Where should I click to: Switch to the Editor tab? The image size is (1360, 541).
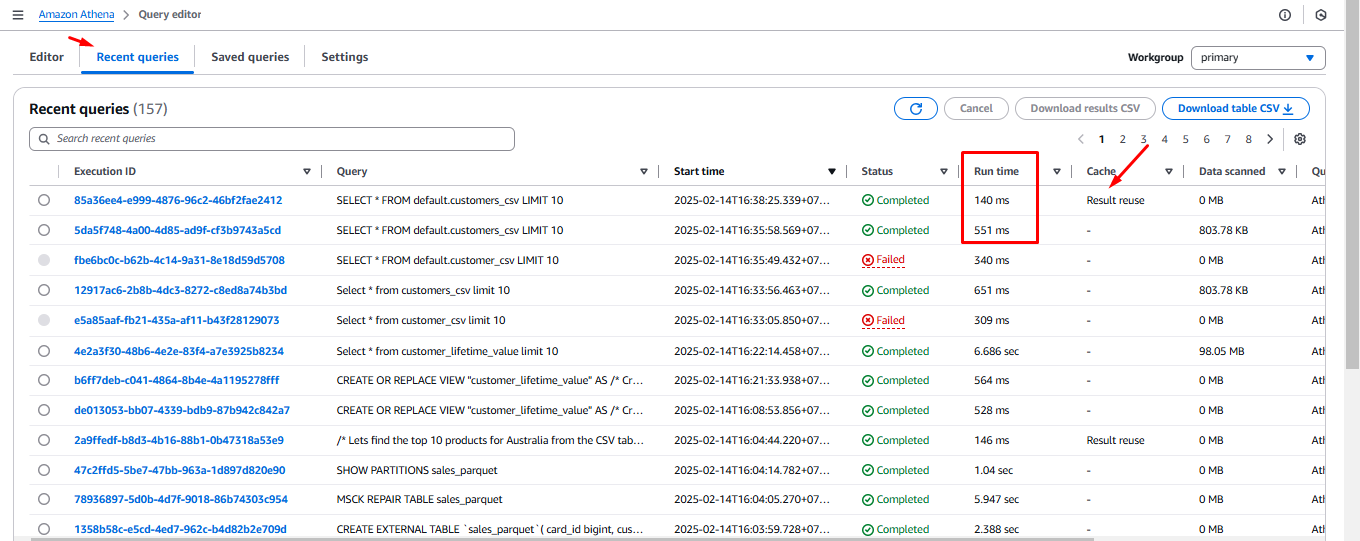click(x=47, y=57)
